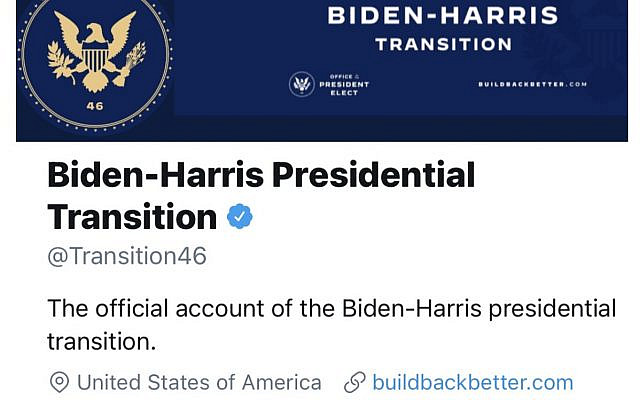640x400 pixels.
Task: Click the Office of President Elect text
Action: (344, 84)
